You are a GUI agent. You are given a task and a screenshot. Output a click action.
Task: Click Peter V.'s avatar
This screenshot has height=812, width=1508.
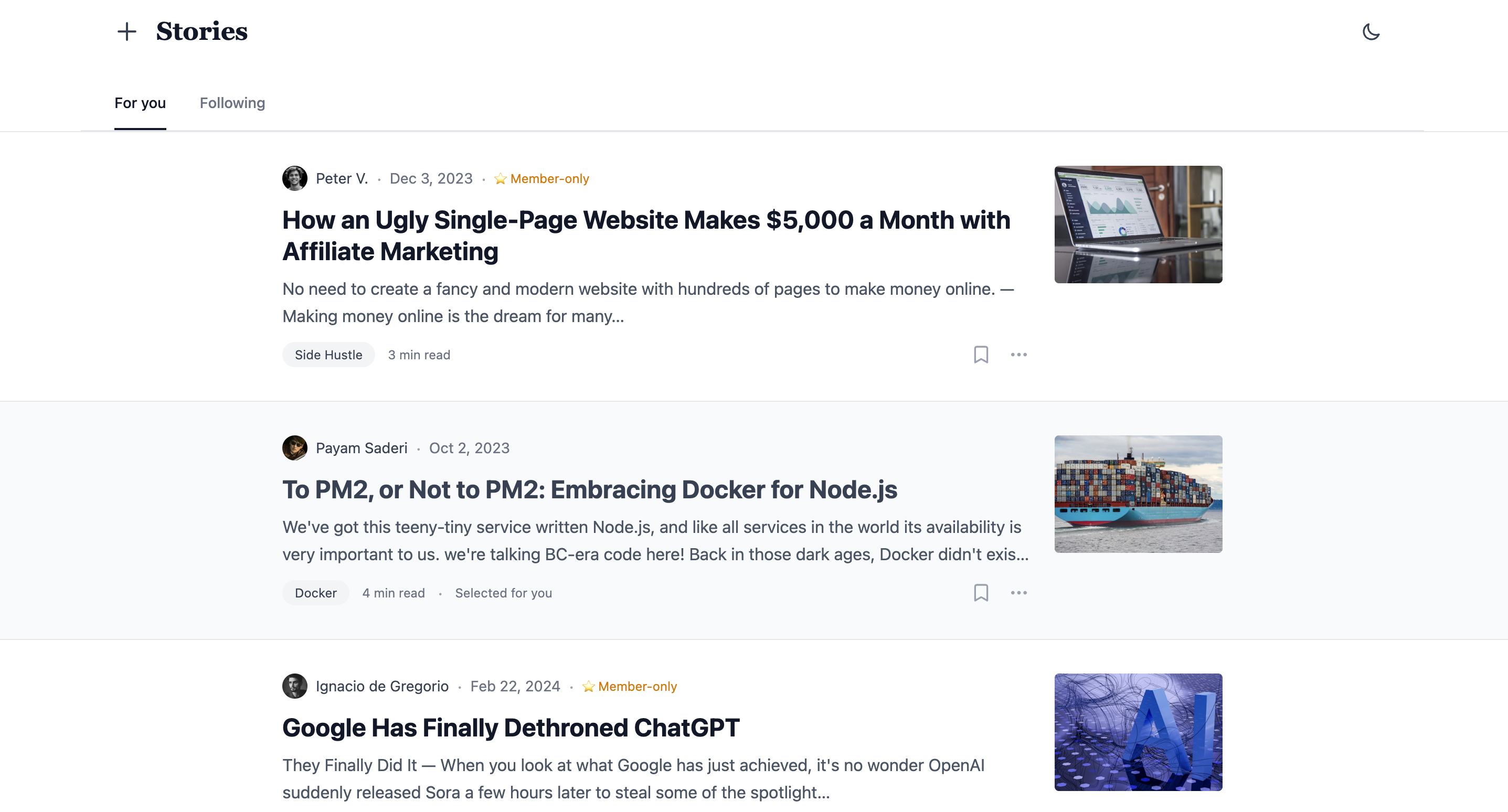coord(294,178)
